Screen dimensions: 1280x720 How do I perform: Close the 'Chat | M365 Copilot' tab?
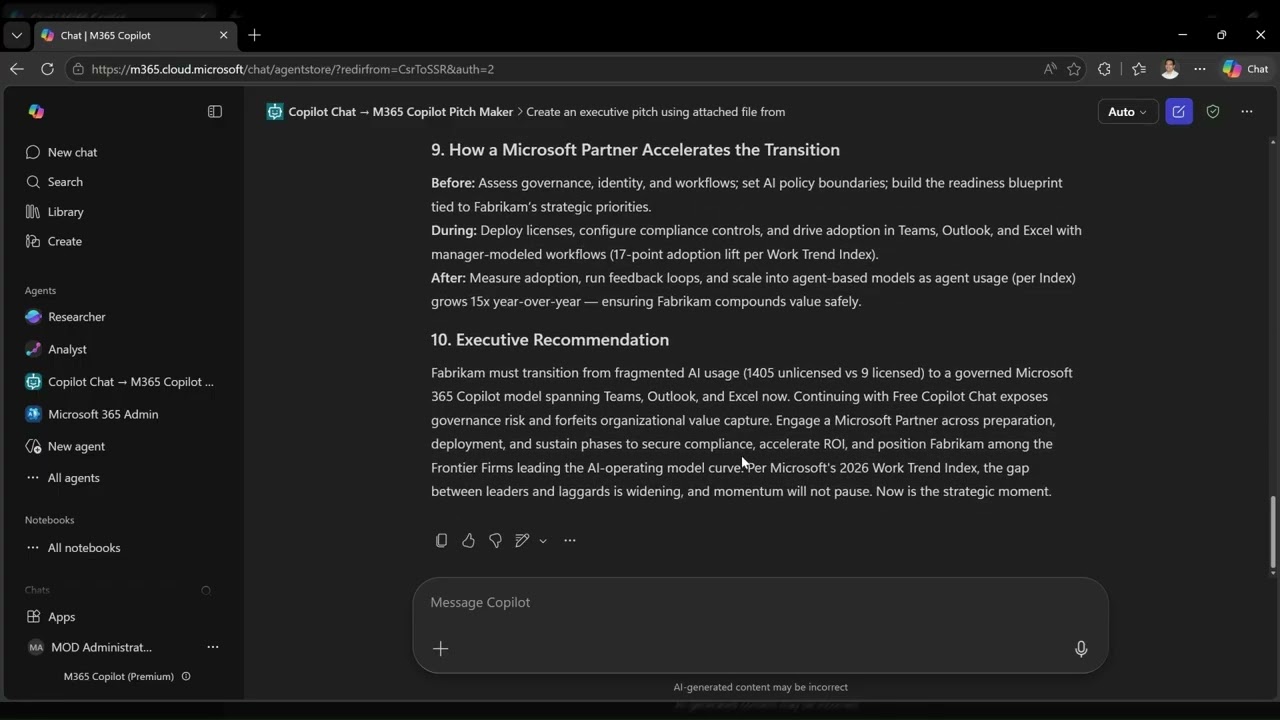coord(223,35)
